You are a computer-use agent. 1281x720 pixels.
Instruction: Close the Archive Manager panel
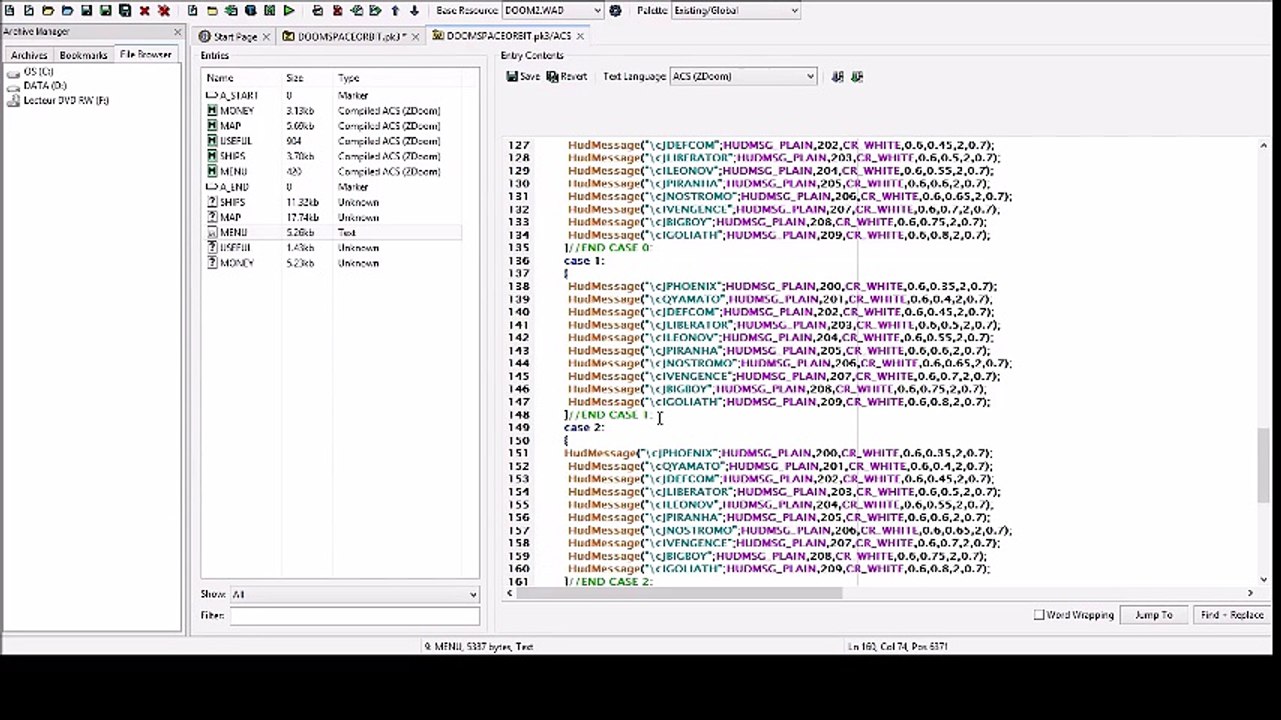(177, 32)
